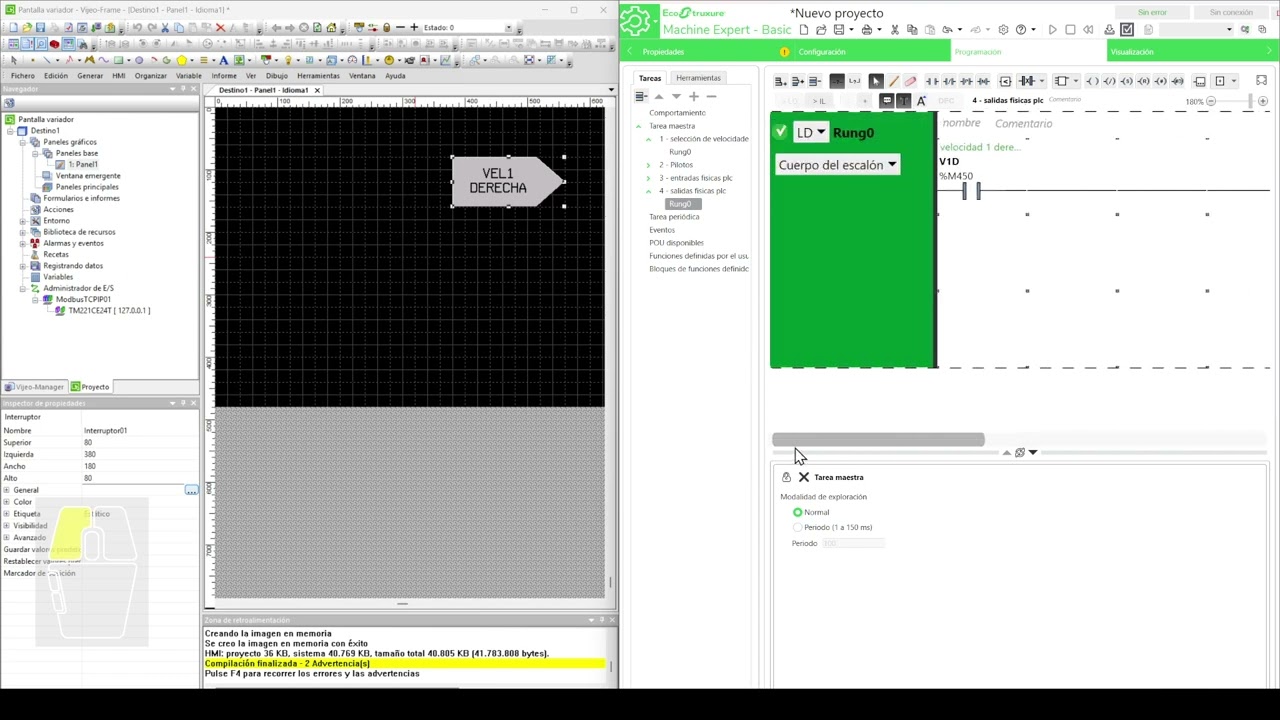The image size is (1280, 720).
Task: Open the Cuerpo del escalón dropdown
Action: [838, 165]
